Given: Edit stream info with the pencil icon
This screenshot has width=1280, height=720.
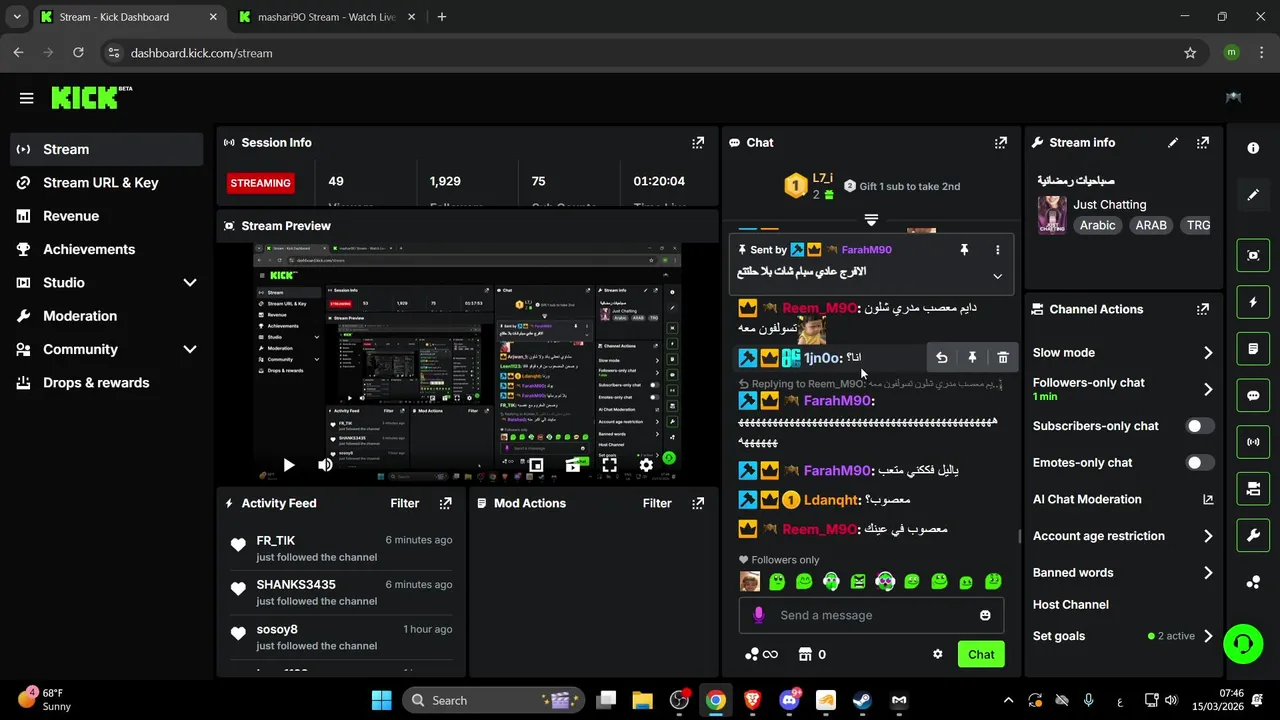Looking at the screenshot, I should pyautogui.click(x=1173, y=143).
